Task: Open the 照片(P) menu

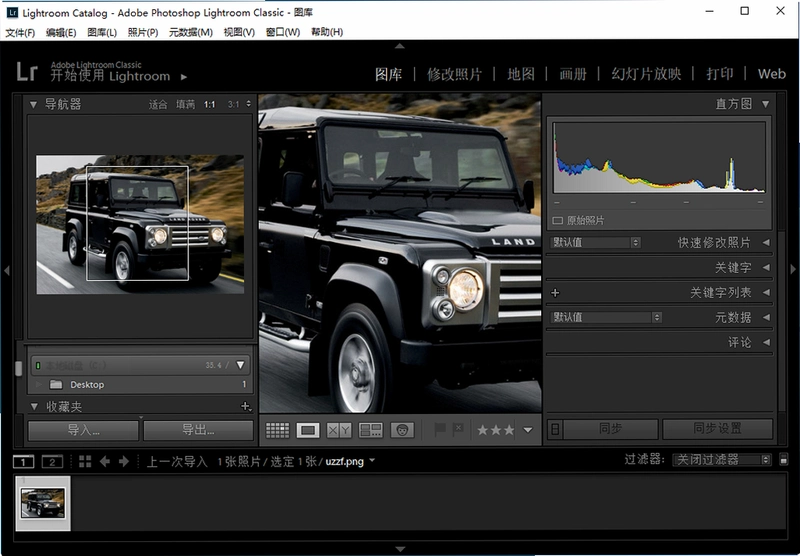Action: (142, 32)
